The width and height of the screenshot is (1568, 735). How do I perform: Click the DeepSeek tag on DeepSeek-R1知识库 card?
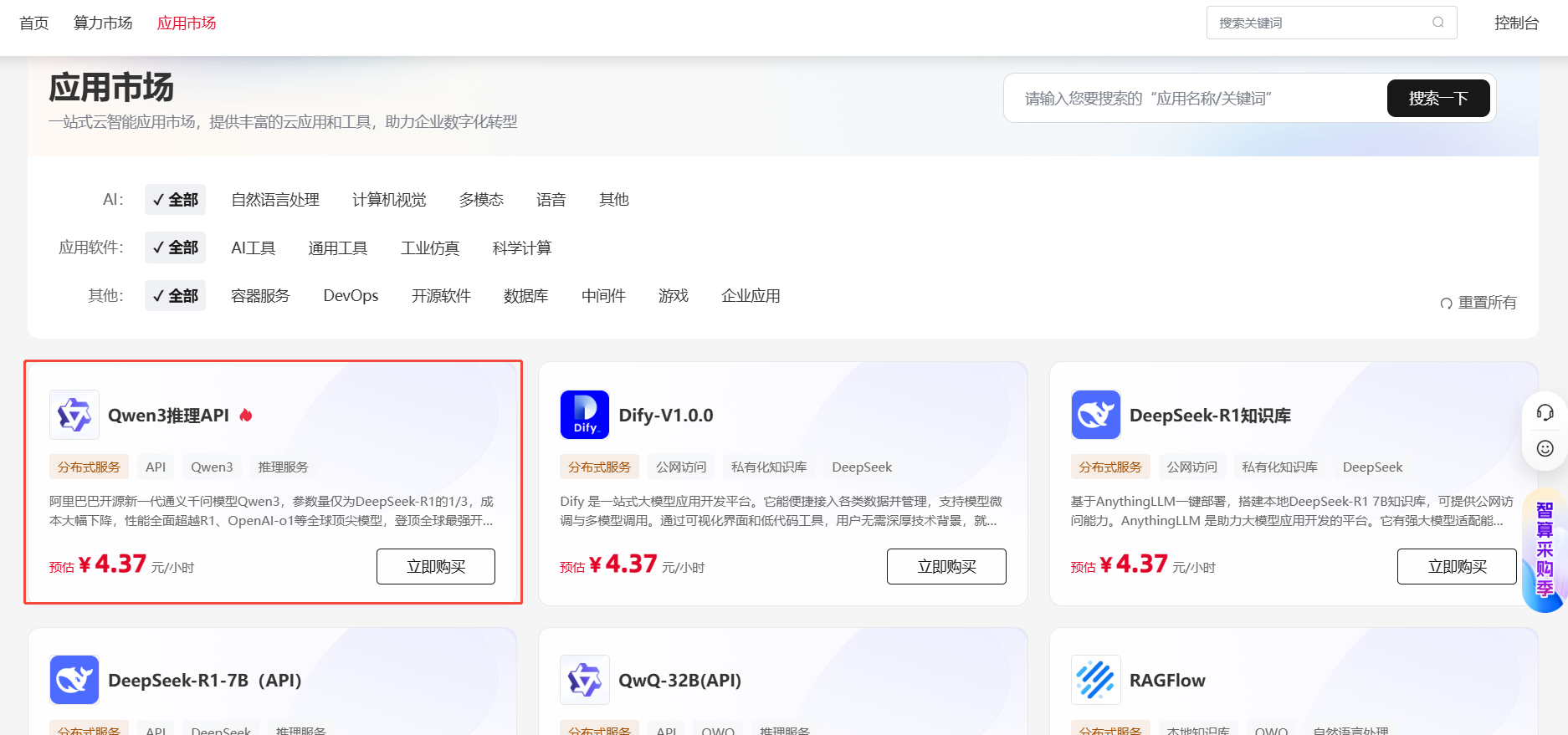pos(1373,467)
